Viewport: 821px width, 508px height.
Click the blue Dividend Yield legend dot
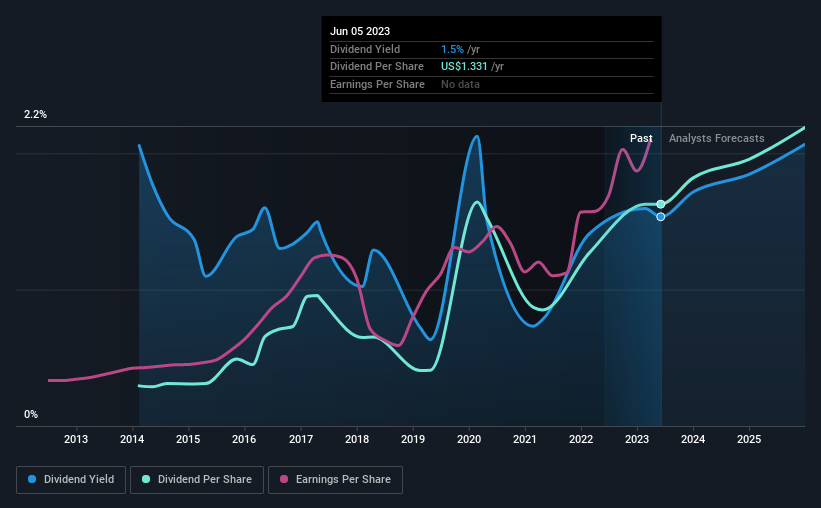pyautogui.click(x=32, y=479)
